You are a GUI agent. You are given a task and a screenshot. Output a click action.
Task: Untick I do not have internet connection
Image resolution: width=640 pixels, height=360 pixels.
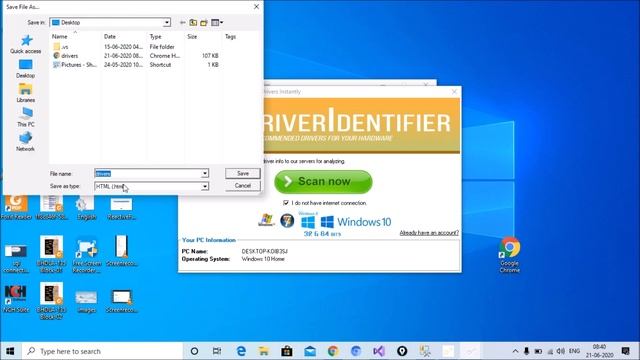click(286, 203)
